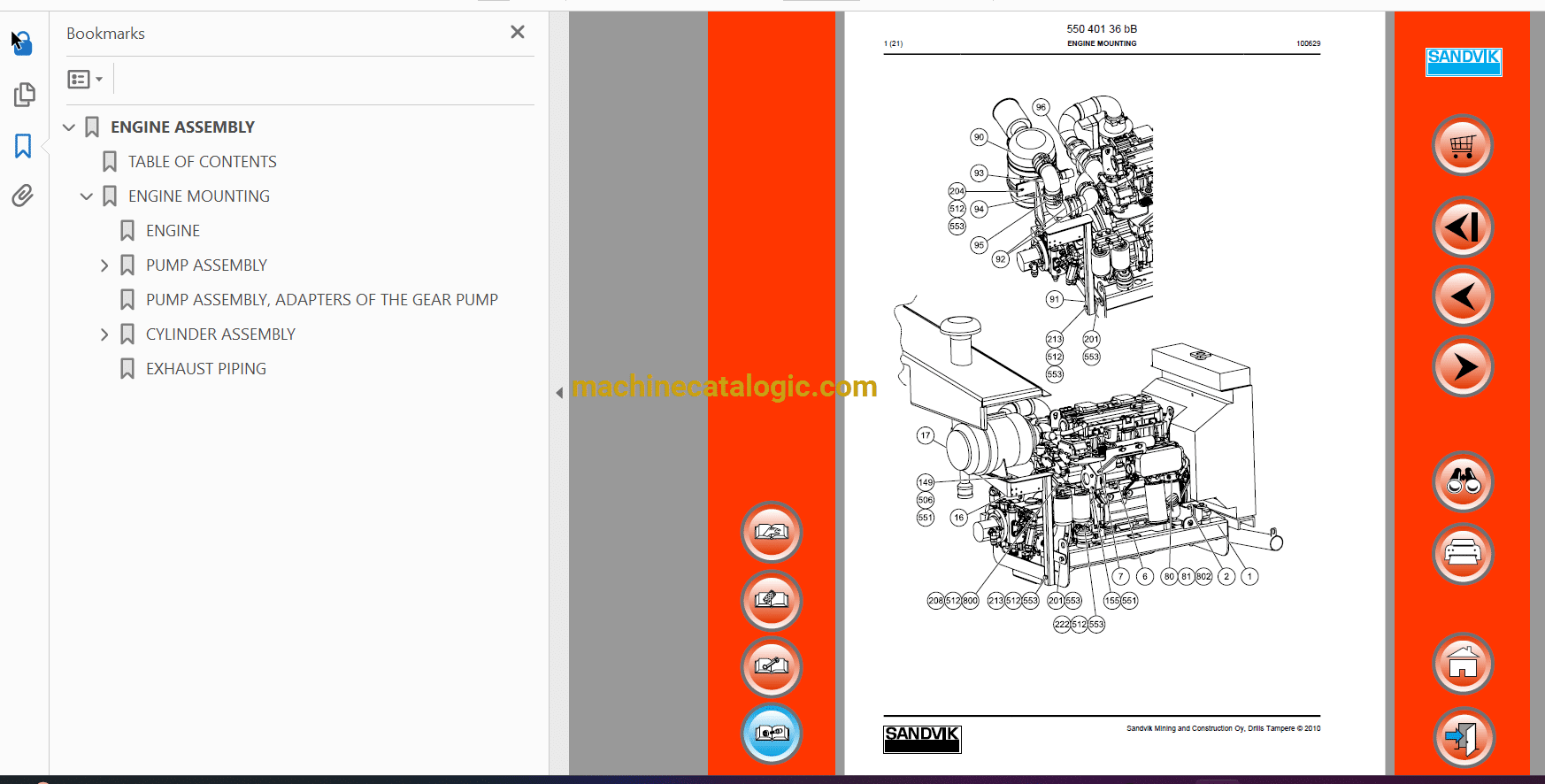
Task: Return home with the house button
Action: pos(1463,665)
